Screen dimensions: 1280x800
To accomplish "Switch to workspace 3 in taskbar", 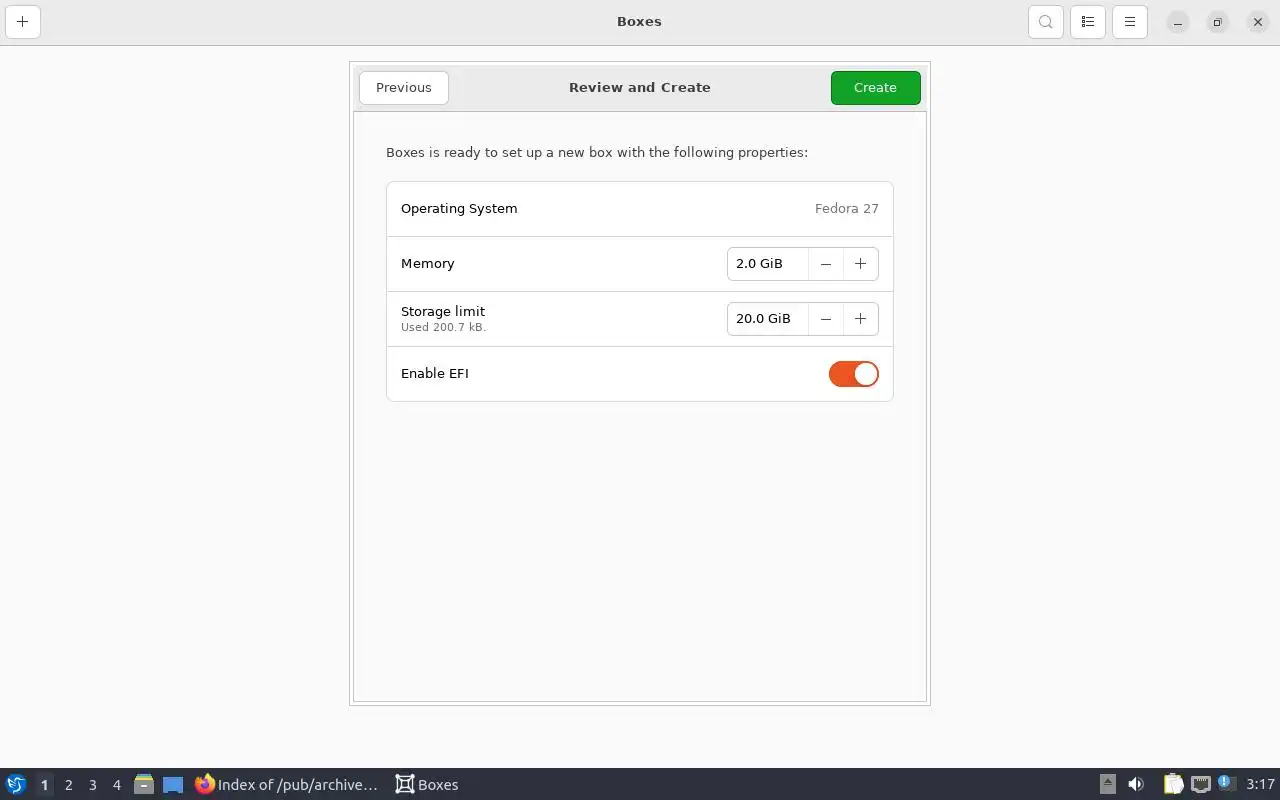I will pyautogui.click(x=92, y=785).
